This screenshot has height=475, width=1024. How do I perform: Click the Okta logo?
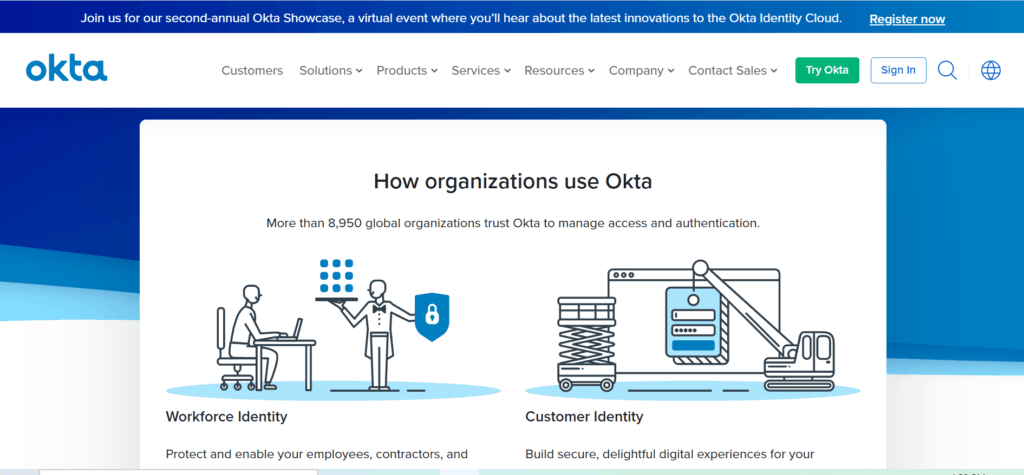67,70
